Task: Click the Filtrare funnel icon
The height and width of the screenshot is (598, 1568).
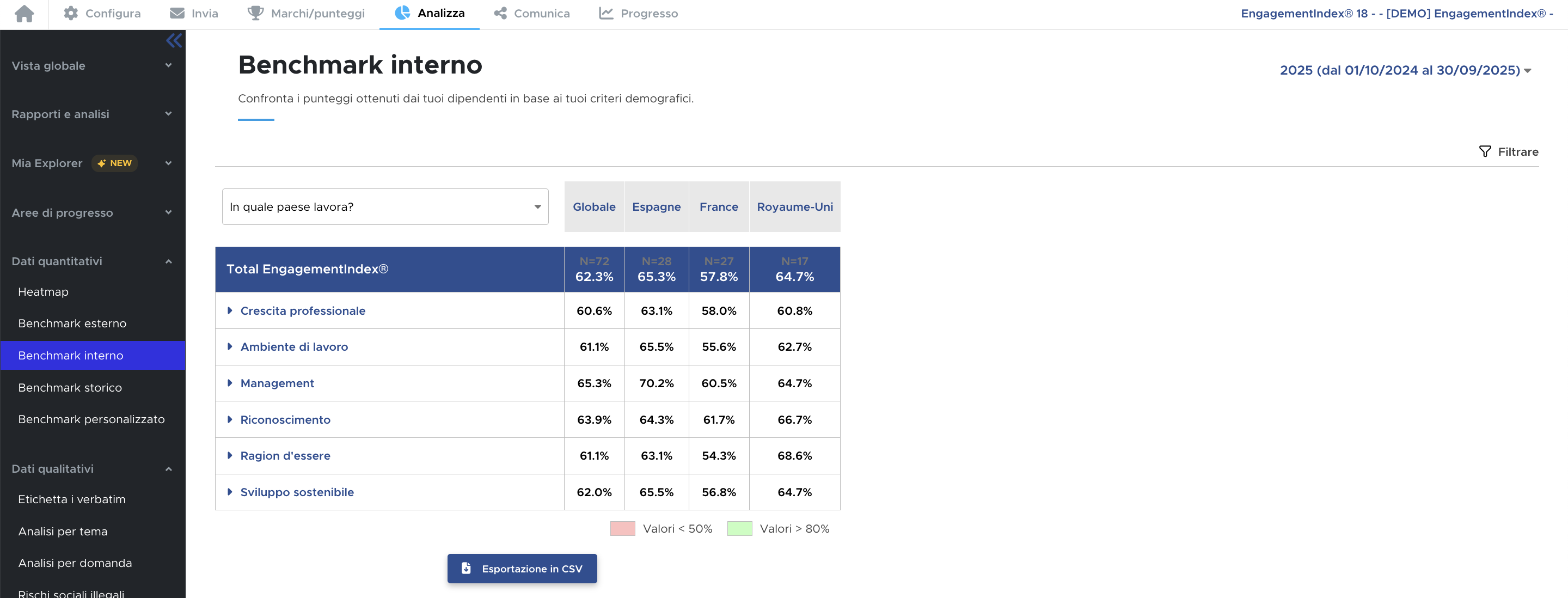Action: click(1485, 151)
